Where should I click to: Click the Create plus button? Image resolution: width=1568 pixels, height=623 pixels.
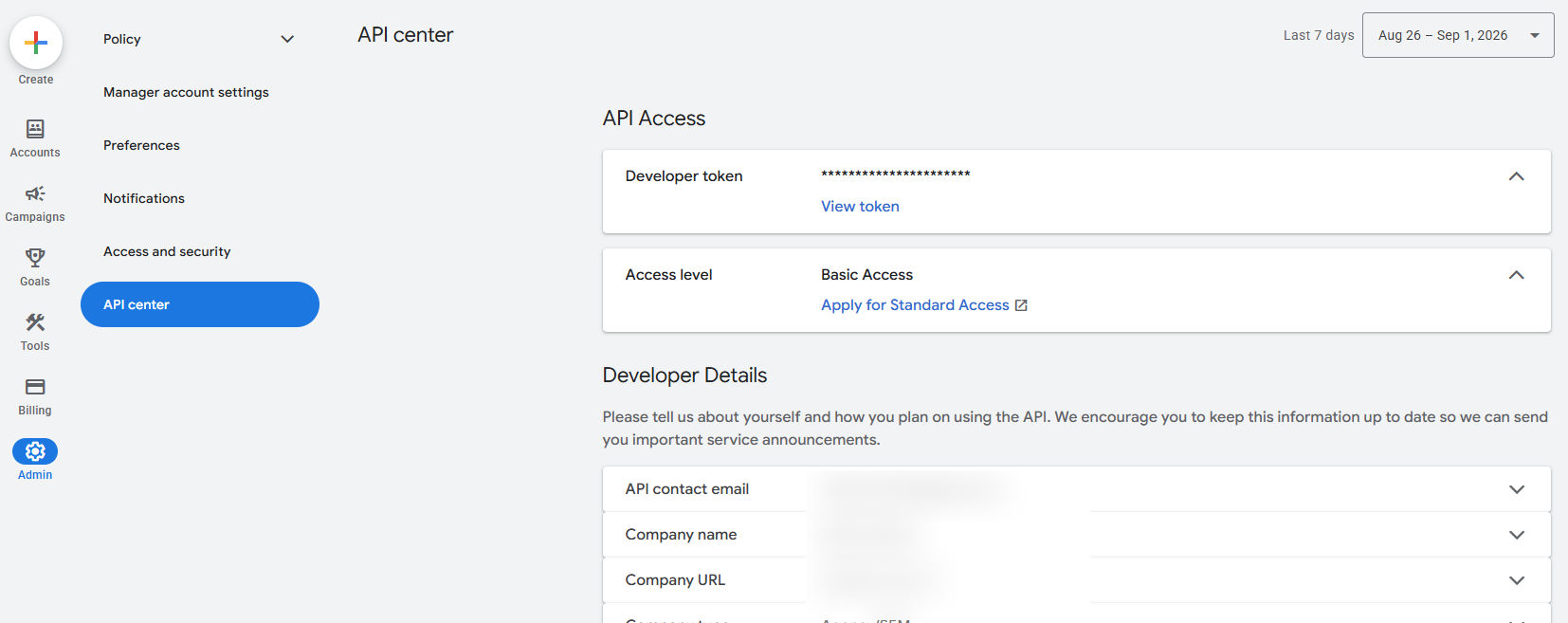click(x=36, y=43)
